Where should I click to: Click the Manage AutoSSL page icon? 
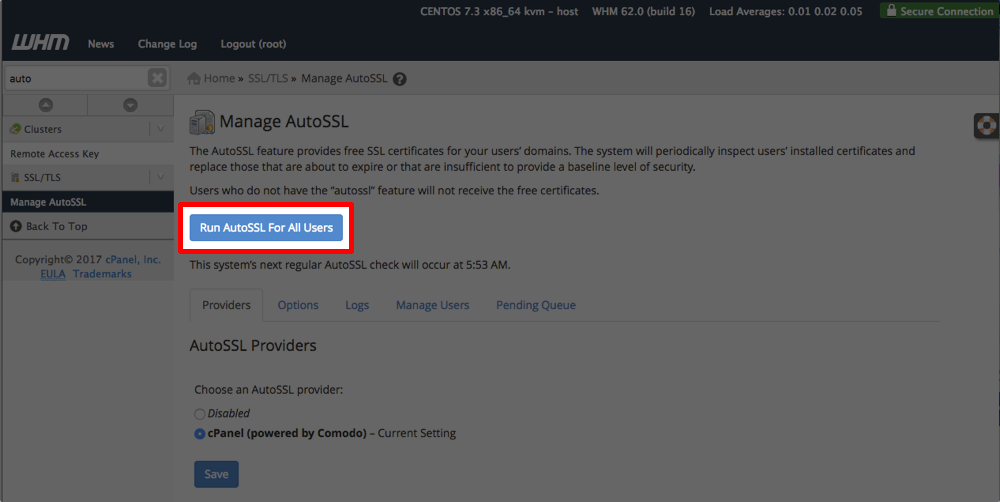202,122
